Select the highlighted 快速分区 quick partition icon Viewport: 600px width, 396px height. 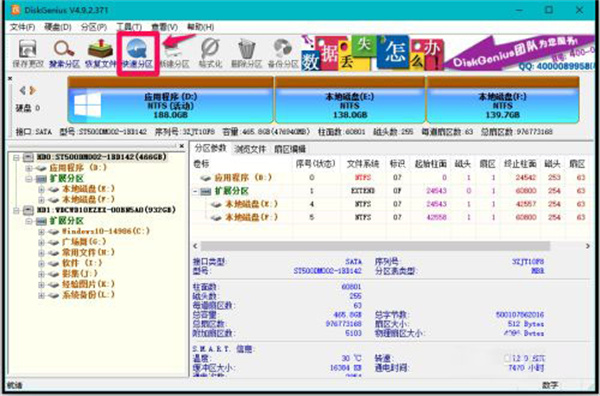[137, 54]
